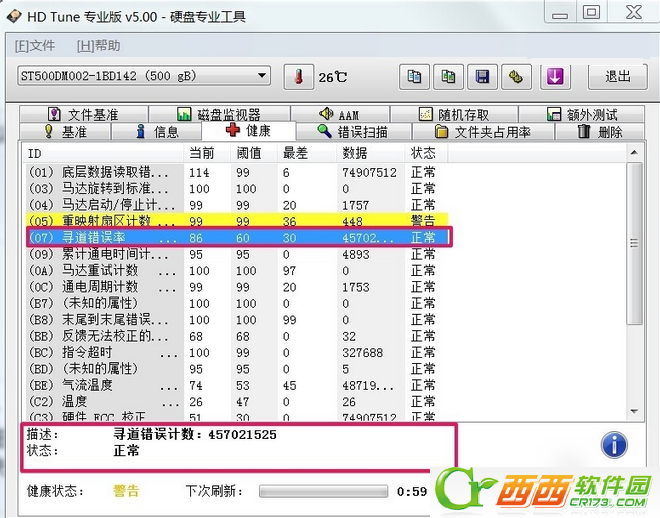
Task: Switch to the 文件基准 tab
Action: click(x=84, y=114)
